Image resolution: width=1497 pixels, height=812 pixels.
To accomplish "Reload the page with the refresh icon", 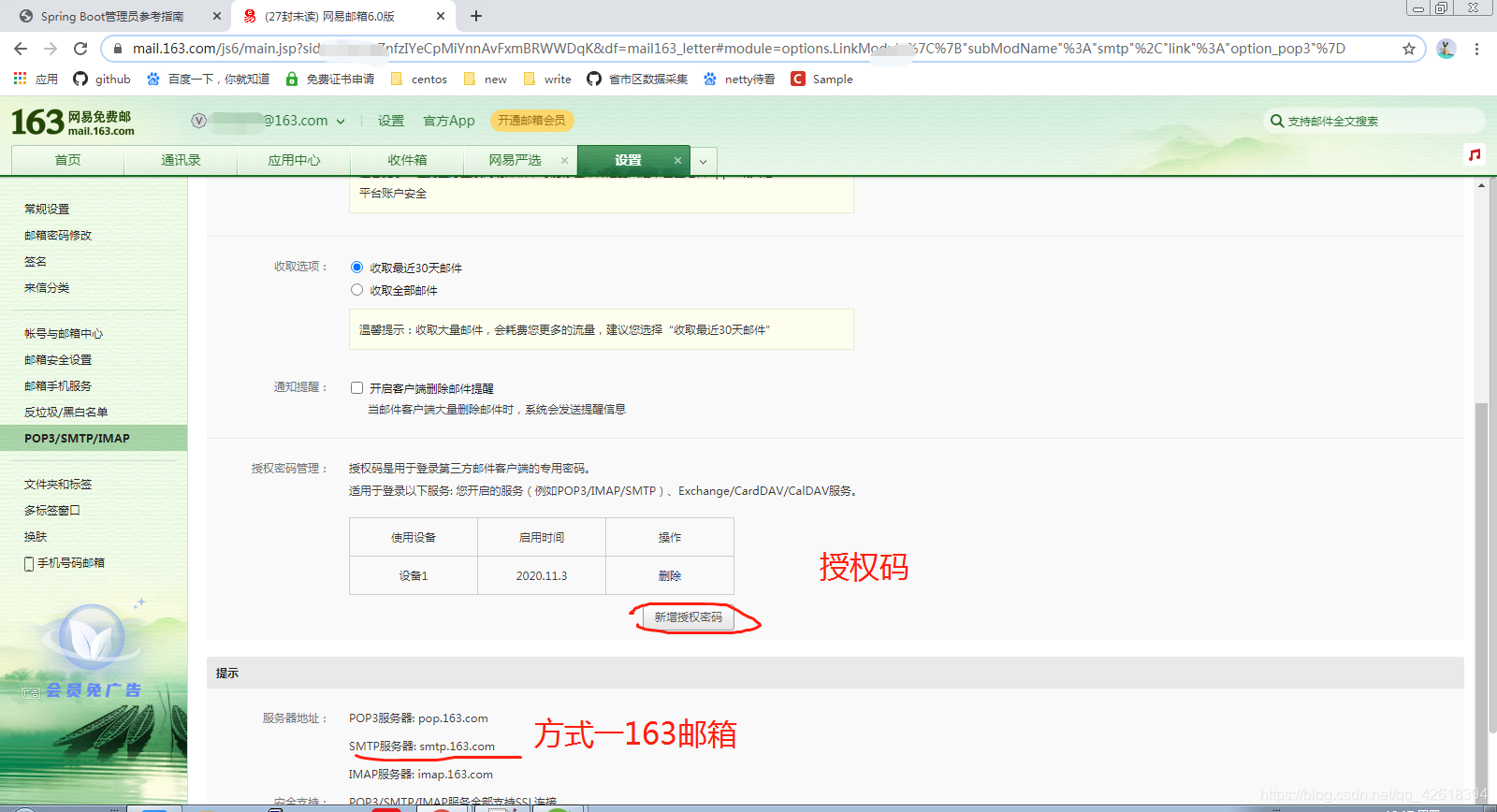I will point(80,49).
